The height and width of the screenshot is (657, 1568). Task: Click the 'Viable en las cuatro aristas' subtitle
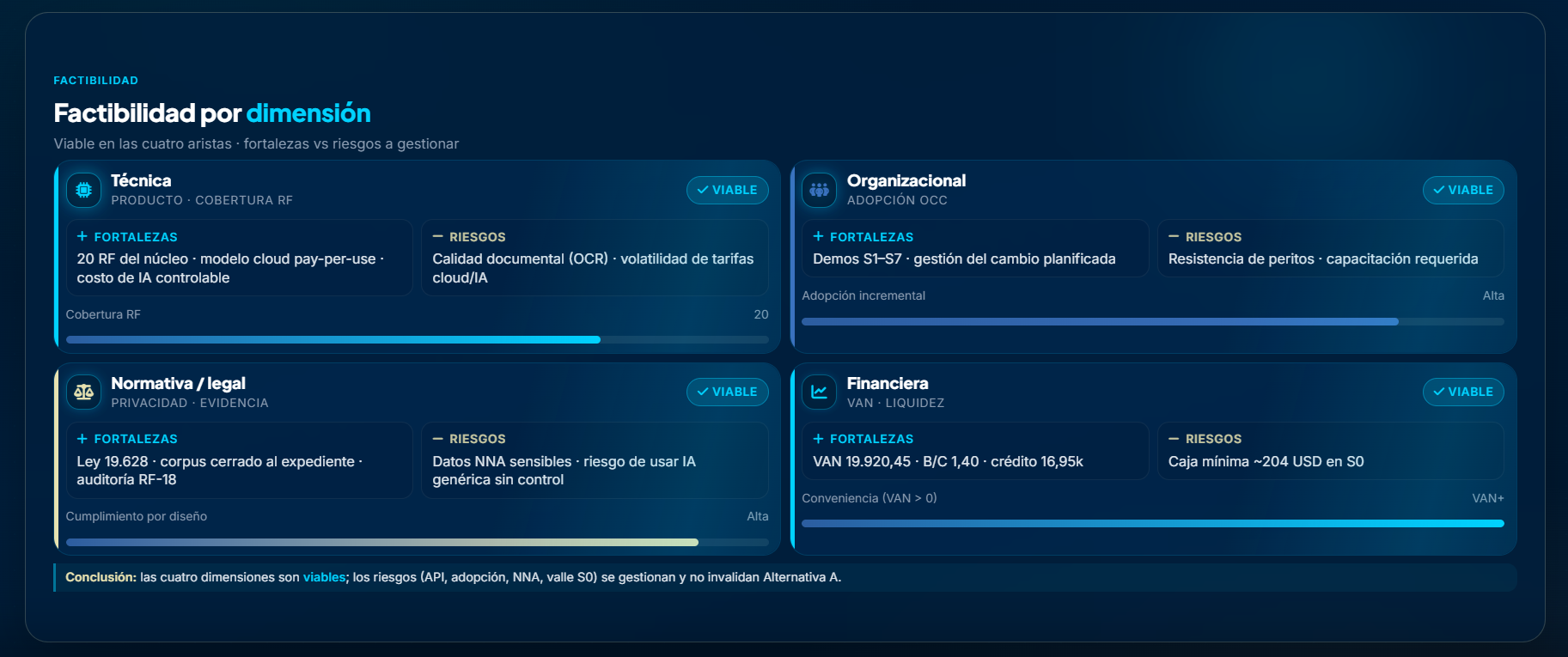tap(256, 143)
